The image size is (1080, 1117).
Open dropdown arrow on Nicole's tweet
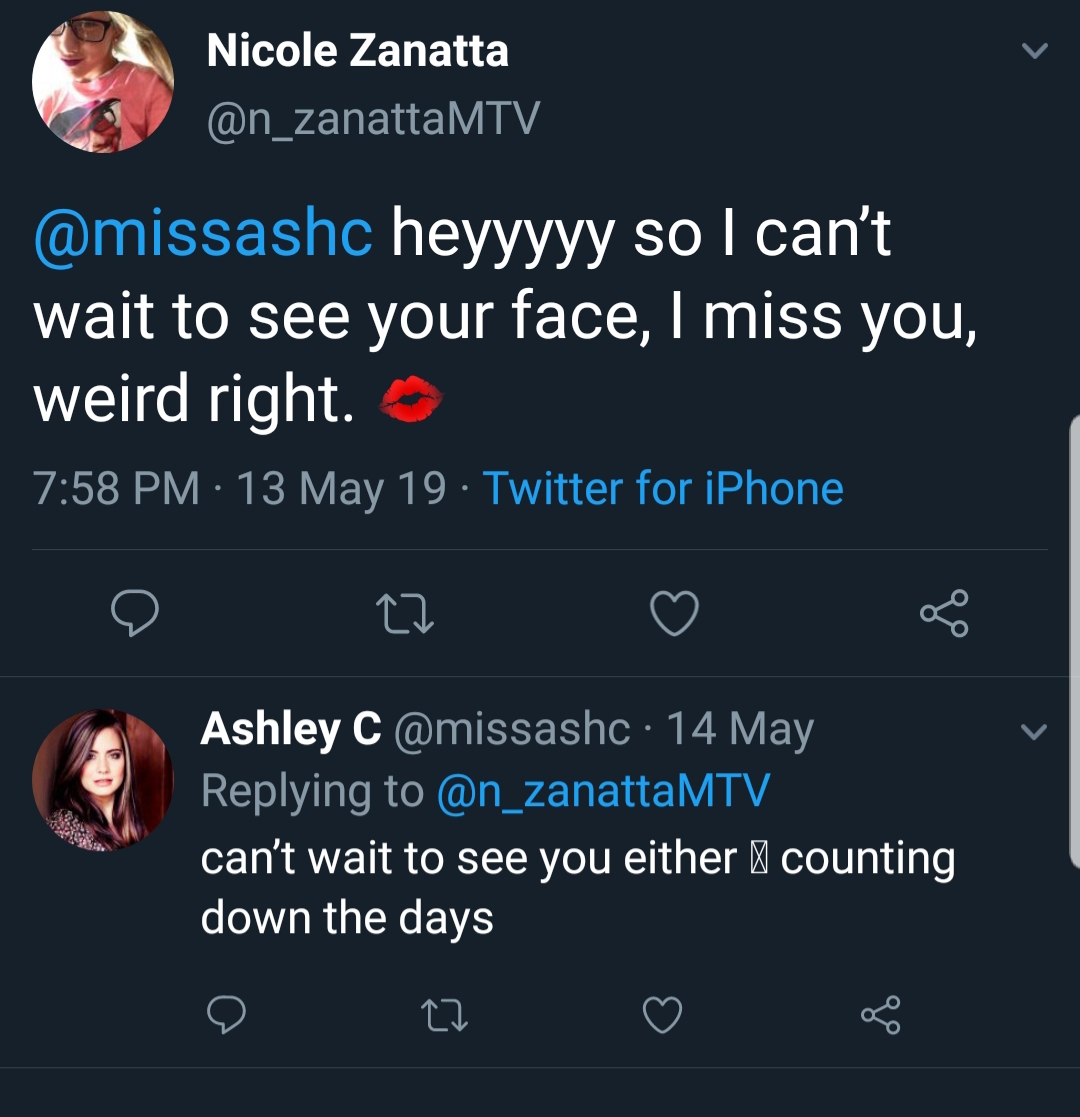tap(1034, 51)
